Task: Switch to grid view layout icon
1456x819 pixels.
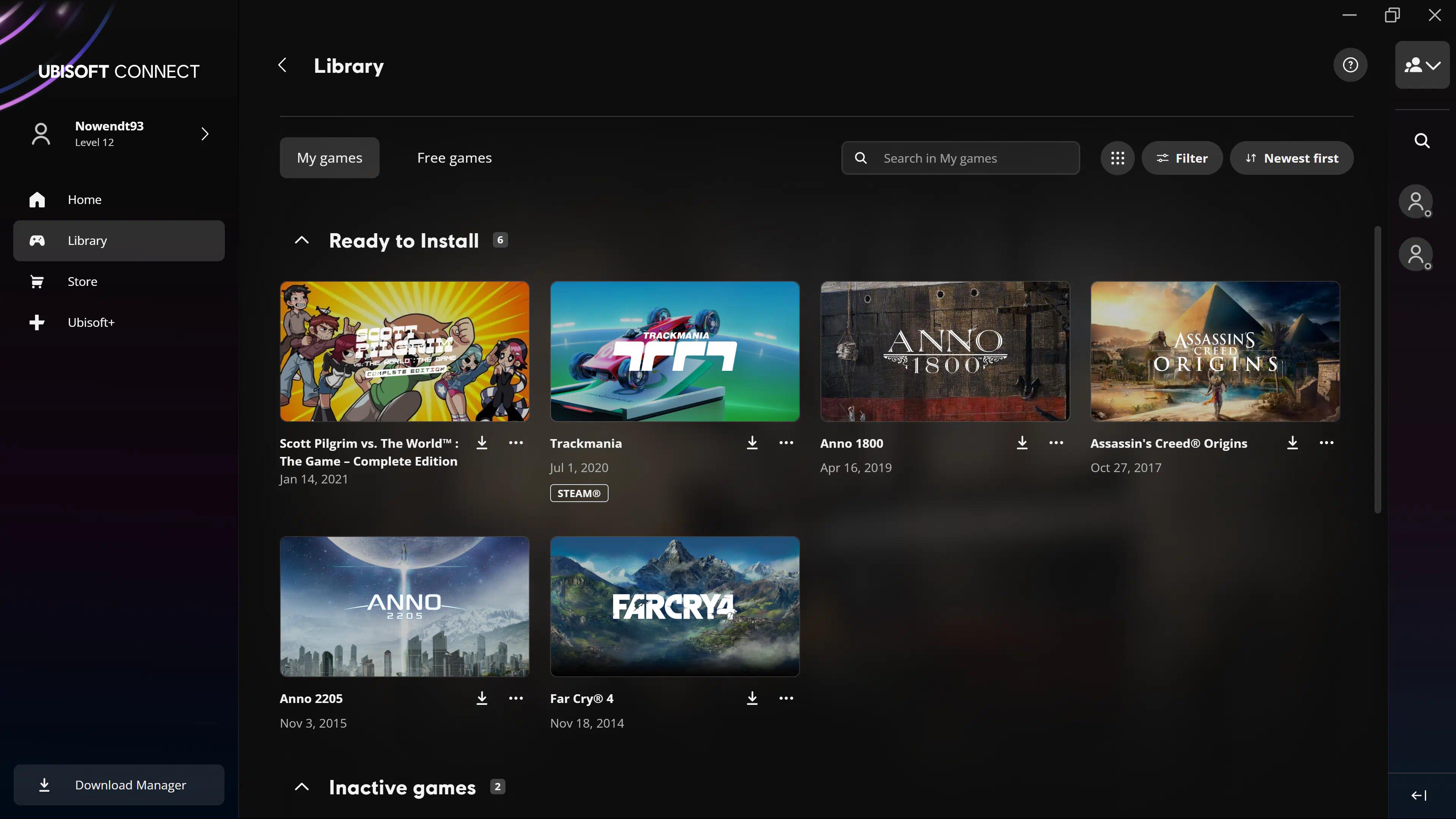Action: [1117, 158]
